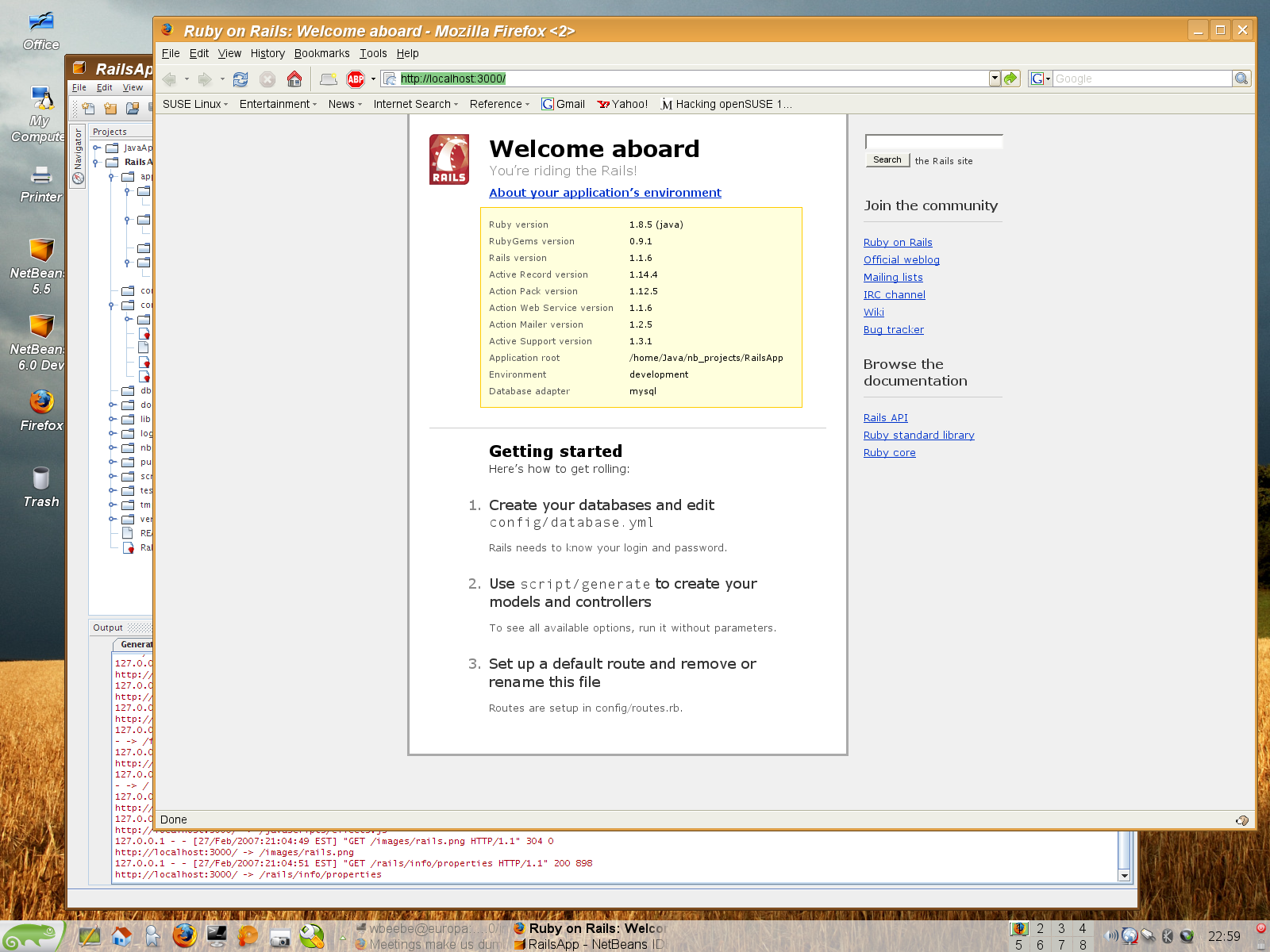Image resolution: width=1270 pixels, height=952 pixels.
Task: Click About your application's environment link
Action: pyautogui.click(x=605, y=193)
